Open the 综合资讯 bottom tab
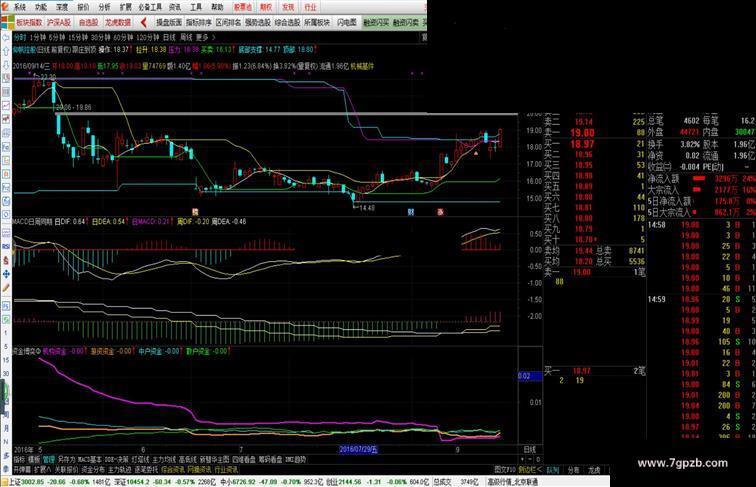This screenshot has width=756, height=487. pyautogui.click(x=173, y=469)
